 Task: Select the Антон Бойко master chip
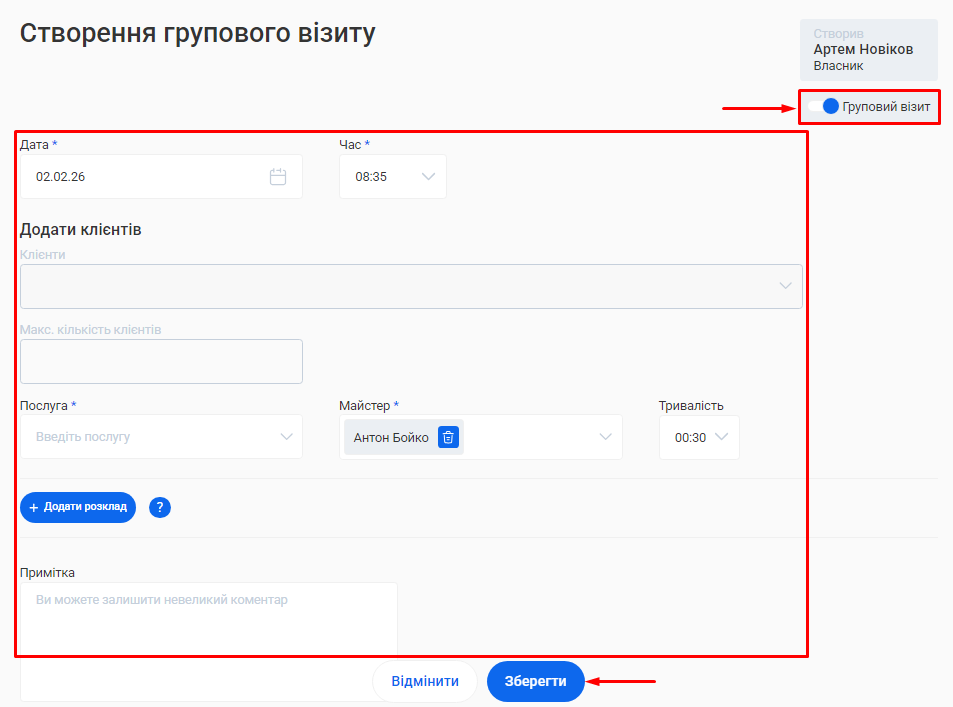(391, 437)
